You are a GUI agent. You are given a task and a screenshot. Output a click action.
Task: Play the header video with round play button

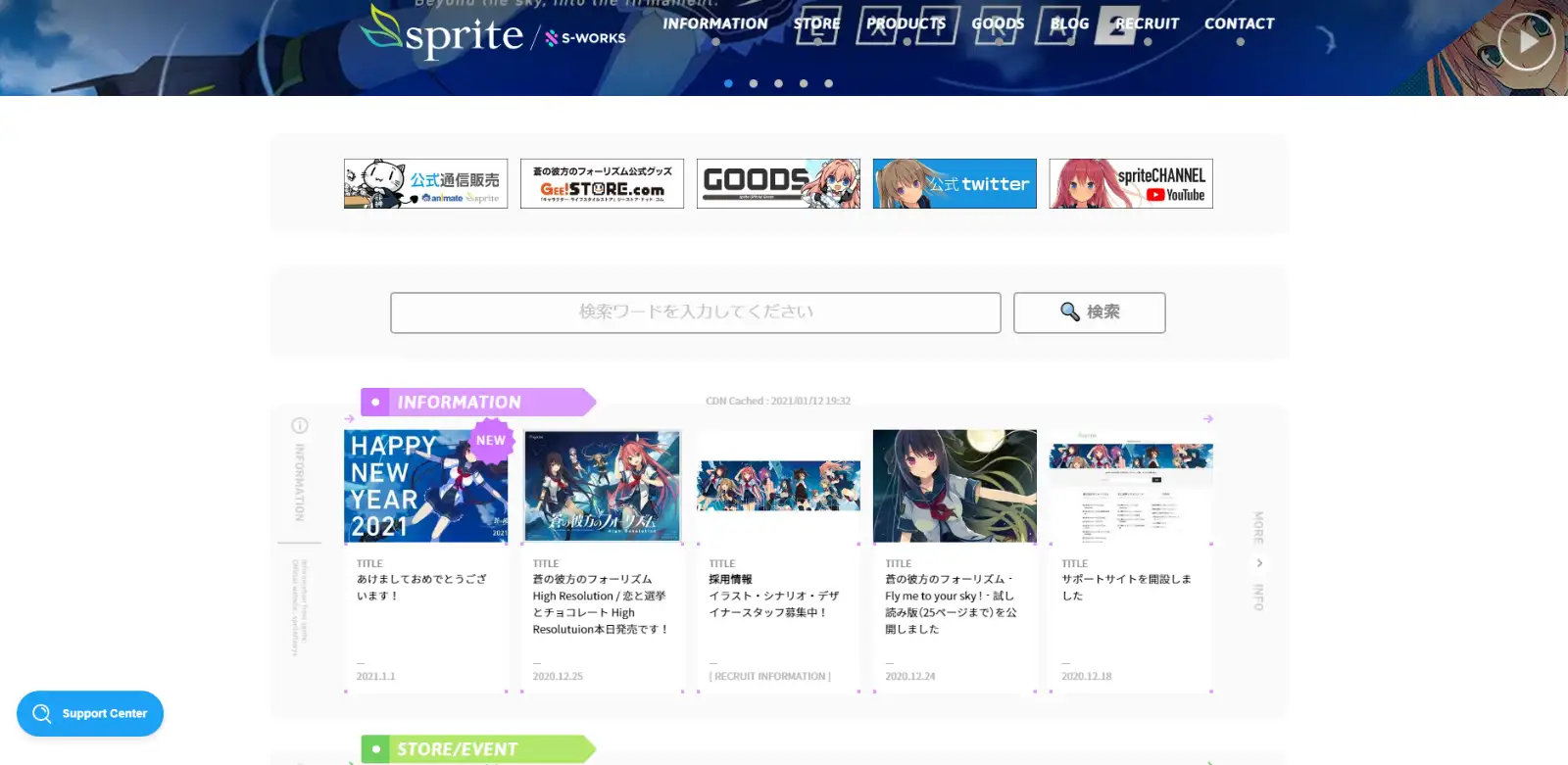[1526, 41]
